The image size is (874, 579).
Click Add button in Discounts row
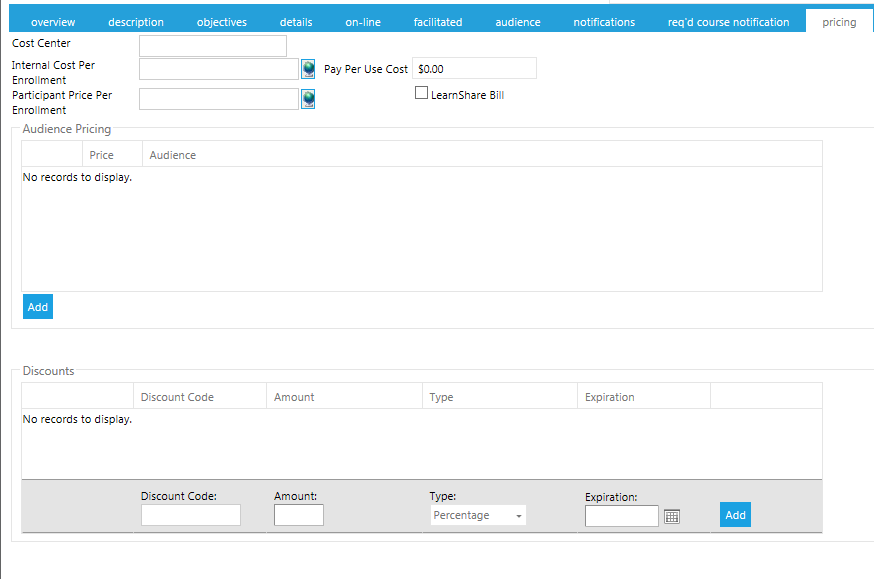click(x=735, y=515)
